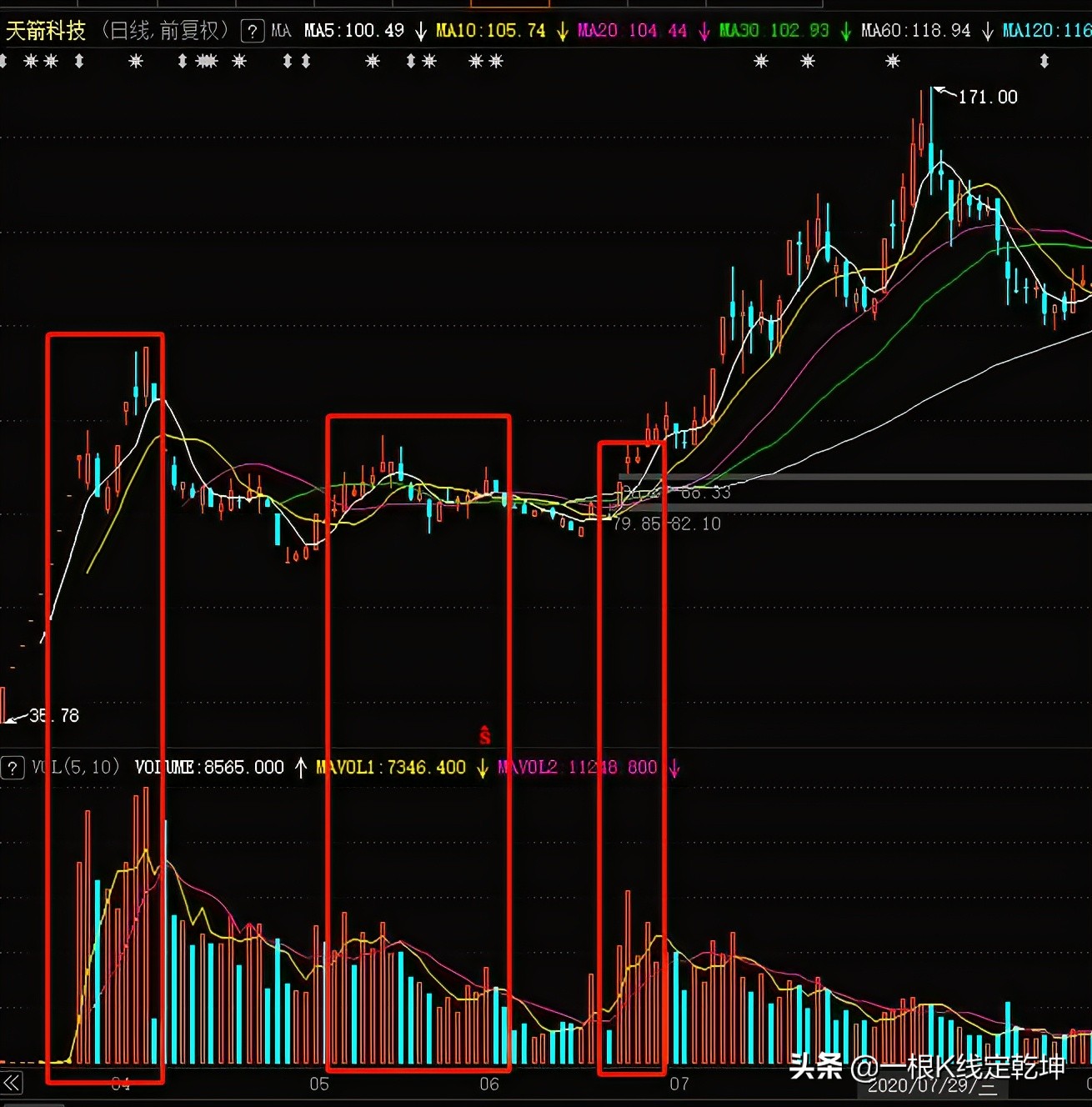Select the MA120 readout

(1047, 31)
